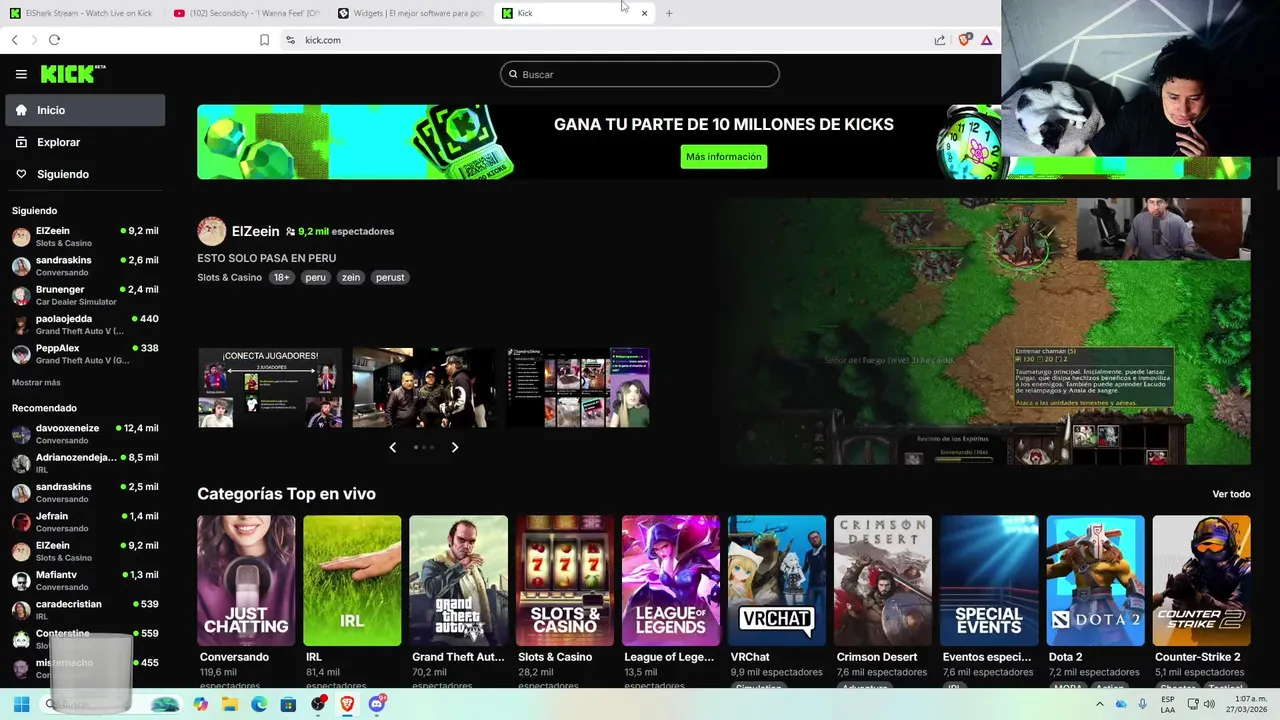Reload the kick.com page
Viewport: 1280px width, 720px height.
coord(54,40)
